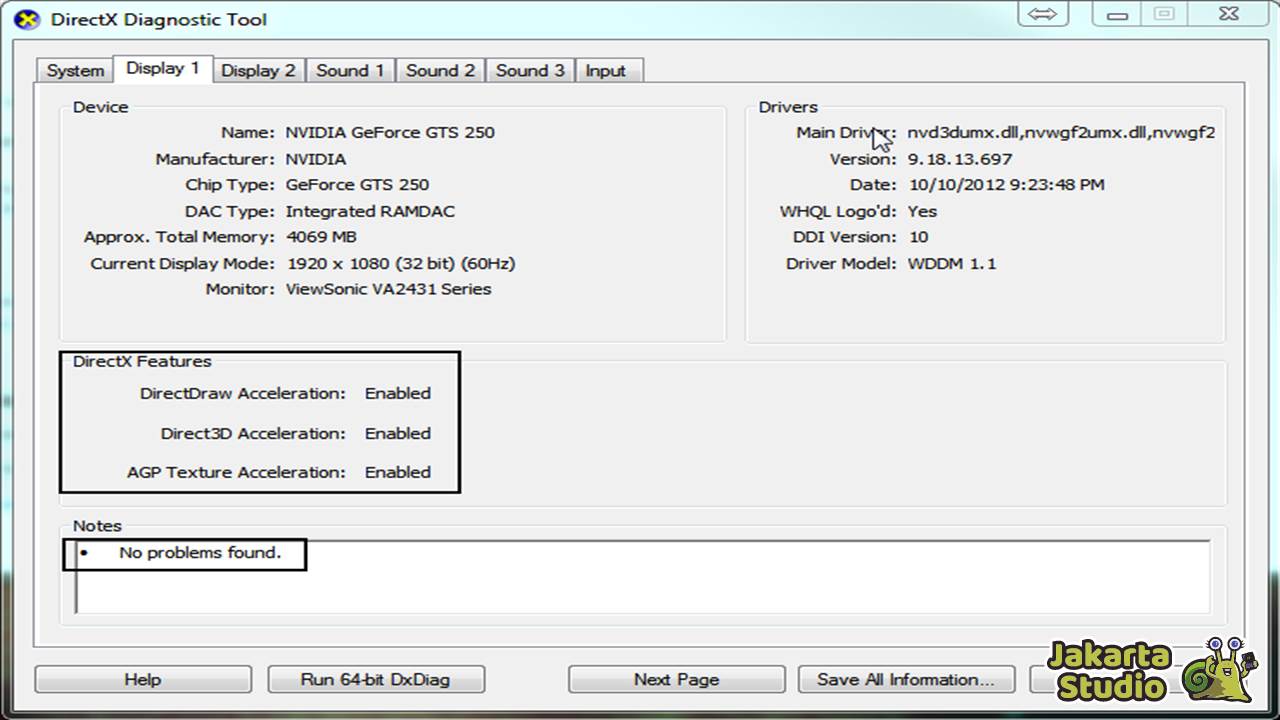Viewport: 1280px width, 720px height.
Task: Click the 4069 MB memory value
Action: point(321,237)
